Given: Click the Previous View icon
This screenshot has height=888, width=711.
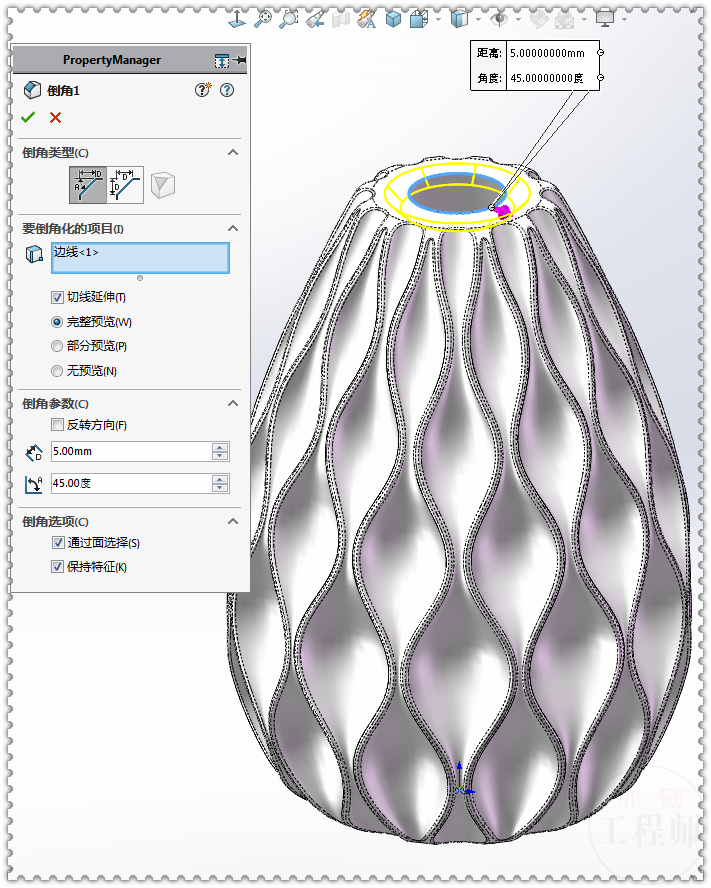Looking at the screenshot, I should pyautogui.click(x=316, y=20).
